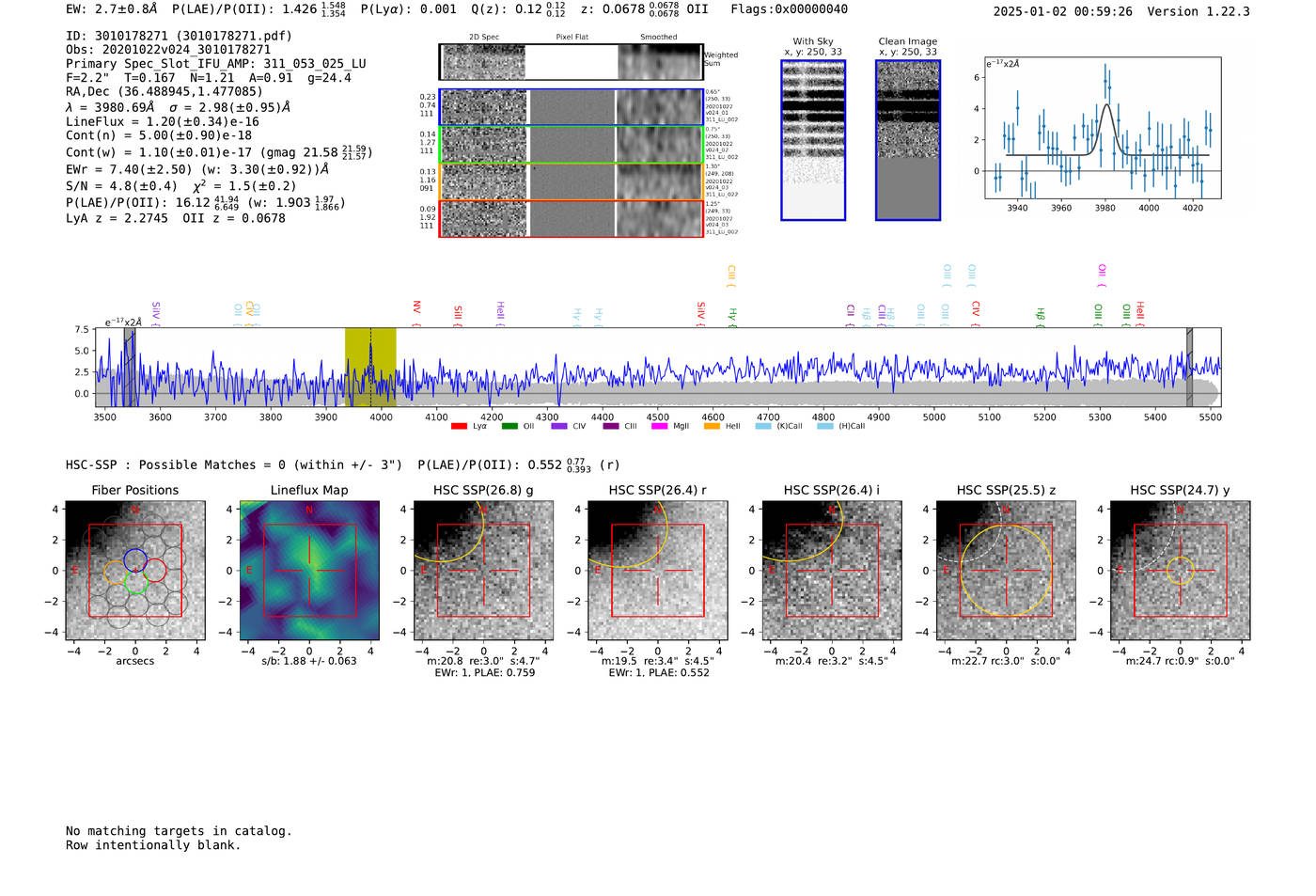Click the EWr = 7.40(±2.50) line
The height and width of the screenshot is (896, 1316).
point(197,170)
